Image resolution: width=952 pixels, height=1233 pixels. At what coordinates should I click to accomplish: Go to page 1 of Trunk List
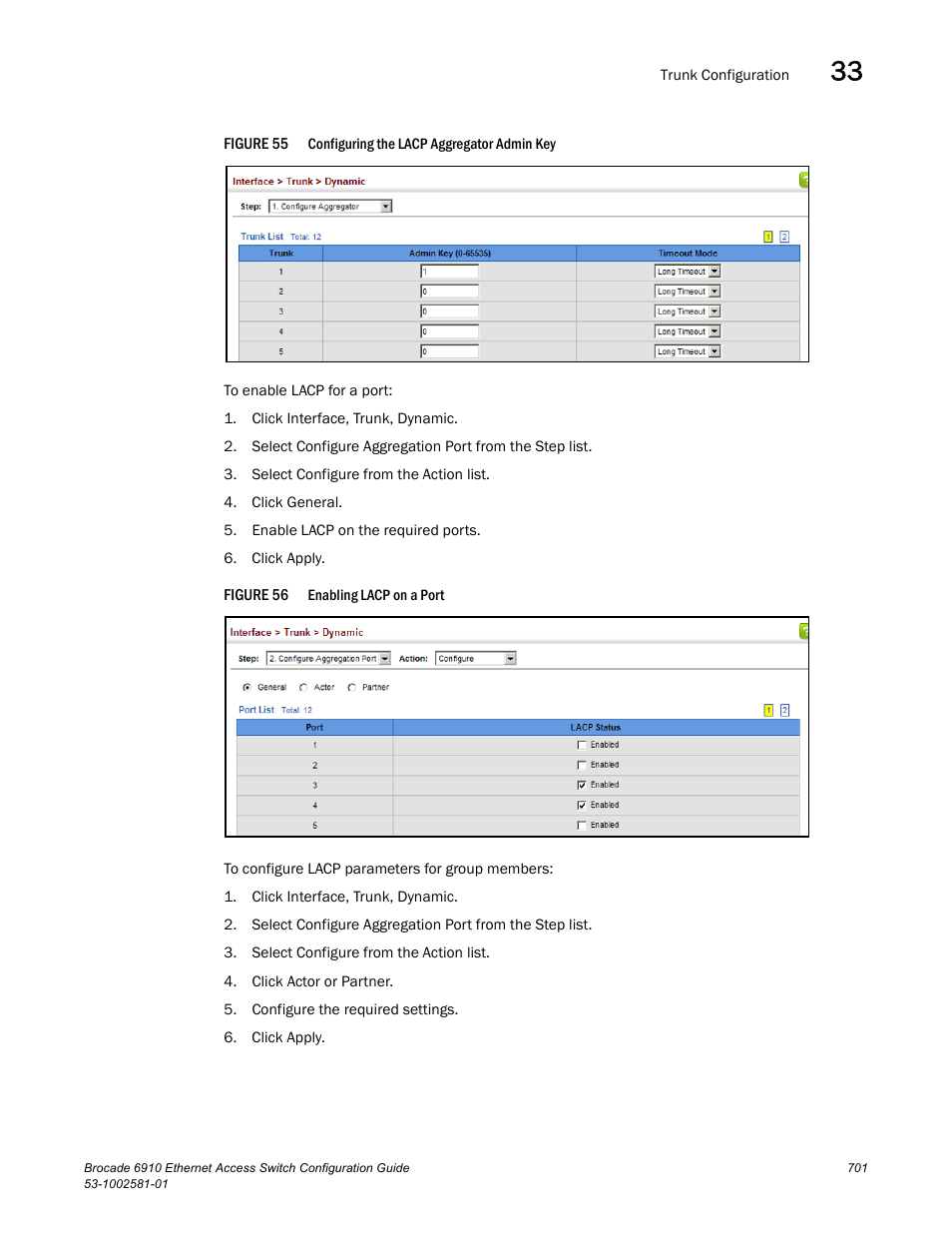768,237
